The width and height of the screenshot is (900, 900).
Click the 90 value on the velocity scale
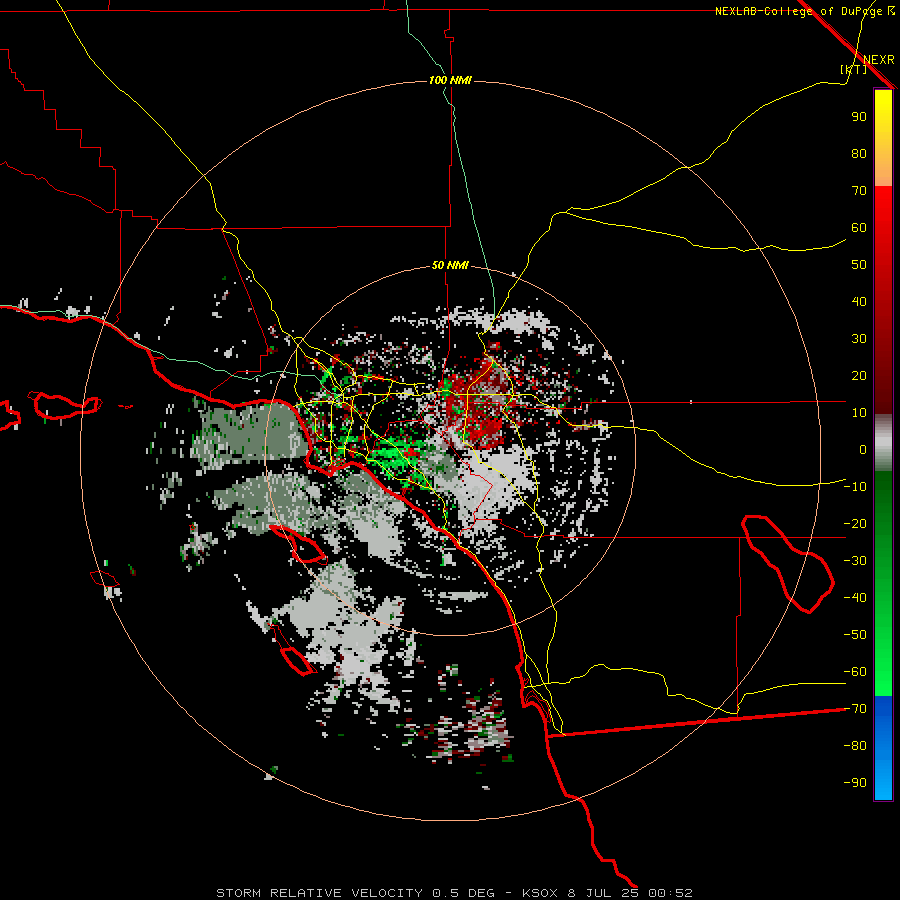(x=859, y=117)
